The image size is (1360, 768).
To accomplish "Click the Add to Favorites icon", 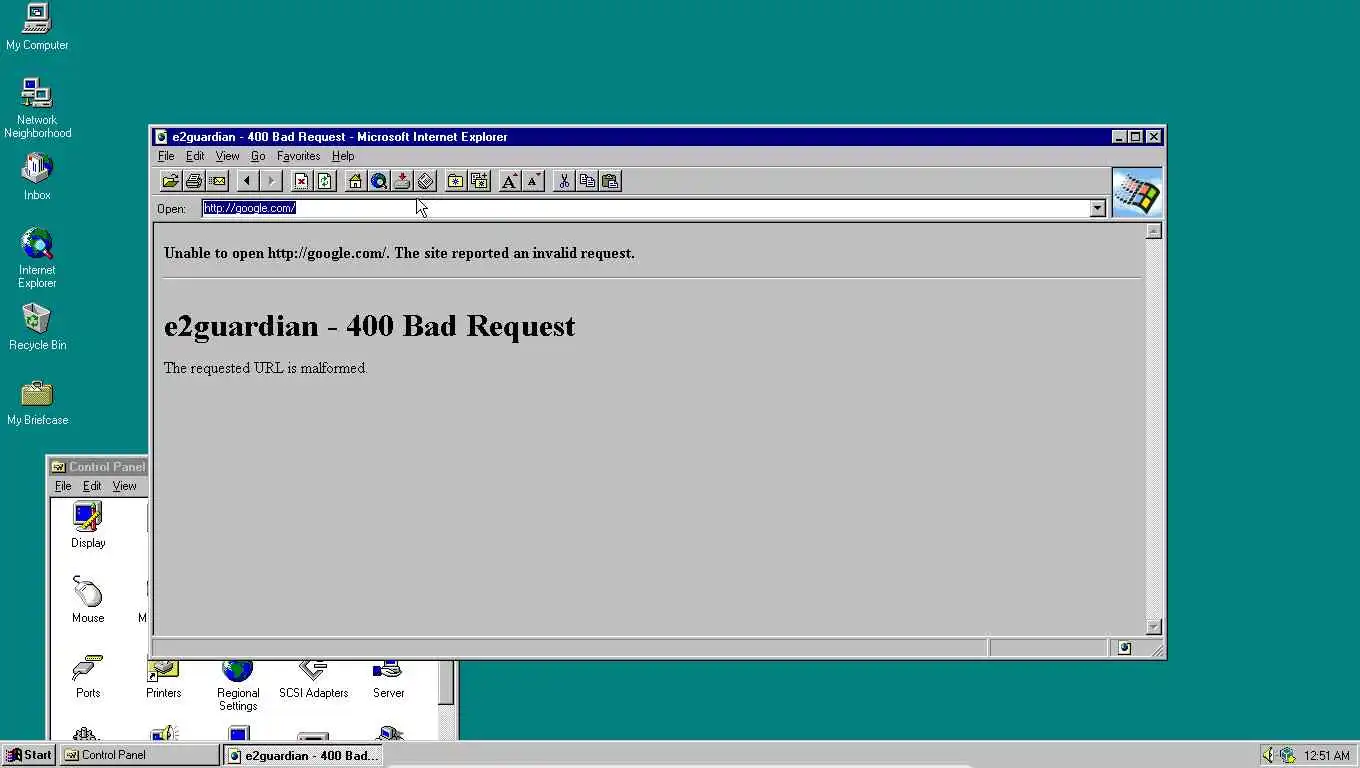I will pos(480,181).
